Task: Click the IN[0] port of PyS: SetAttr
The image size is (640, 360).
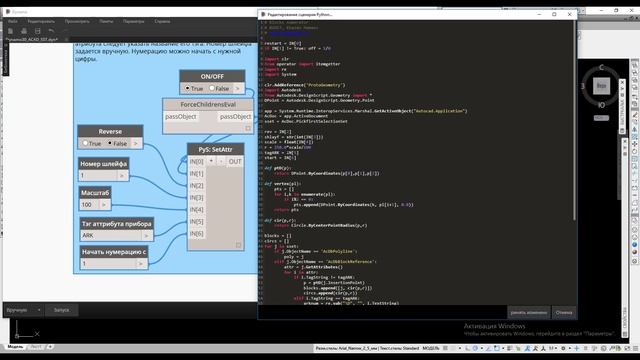Action: pos(197,161)
